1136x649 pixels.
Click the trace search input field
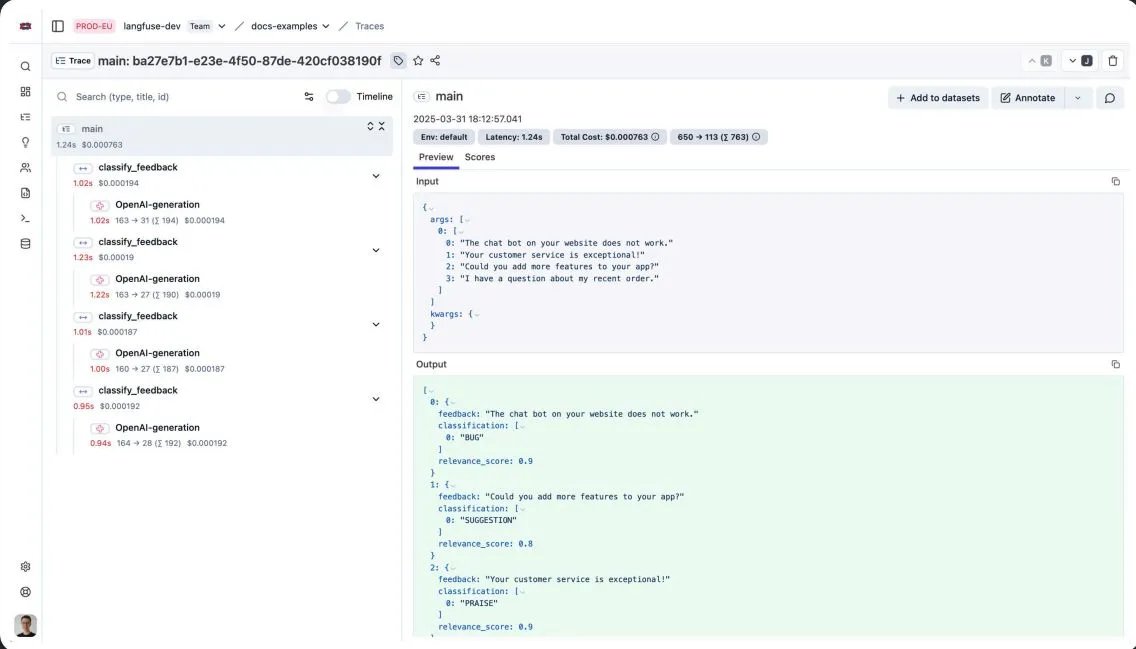pyautogui.click(x=180, y=97)
